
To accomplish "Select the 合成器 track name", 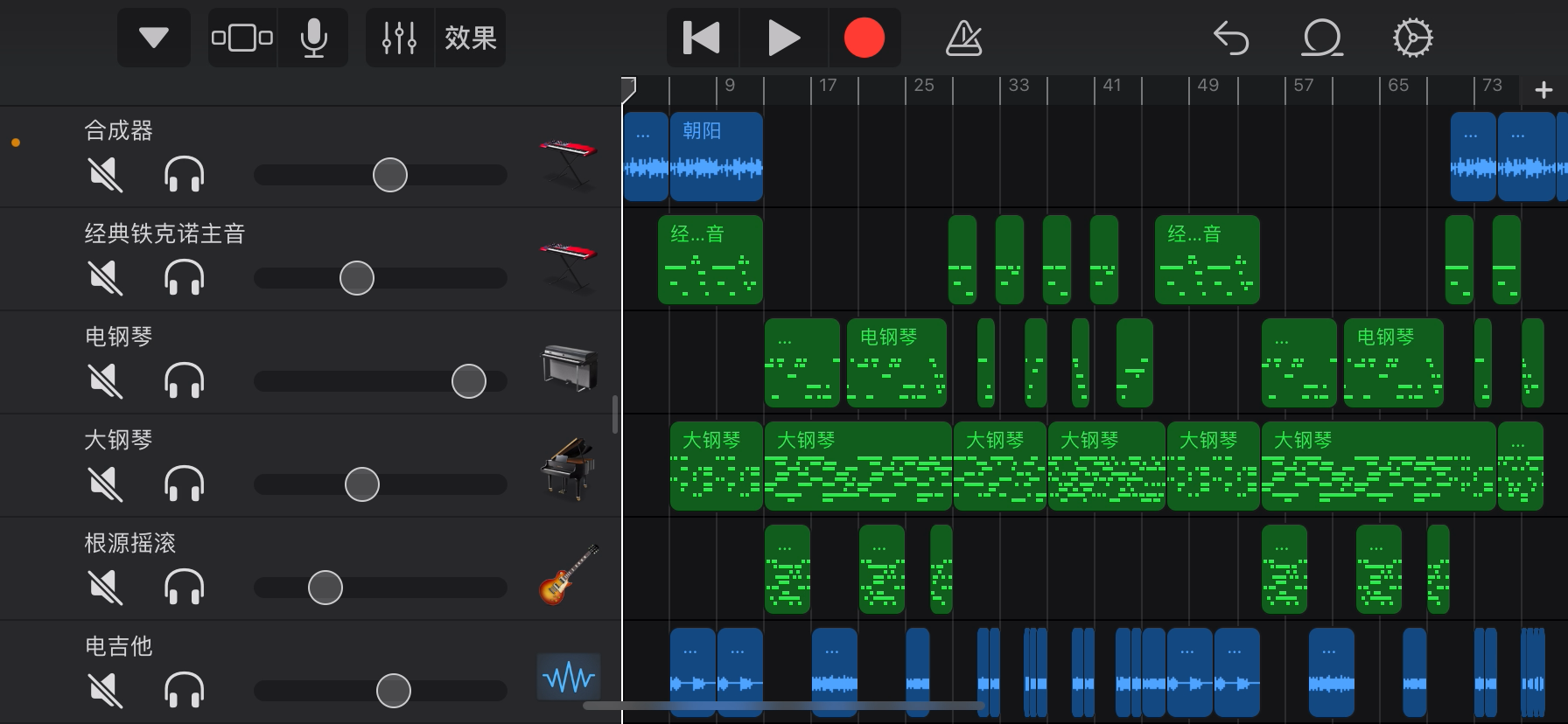I will (119, 130).
